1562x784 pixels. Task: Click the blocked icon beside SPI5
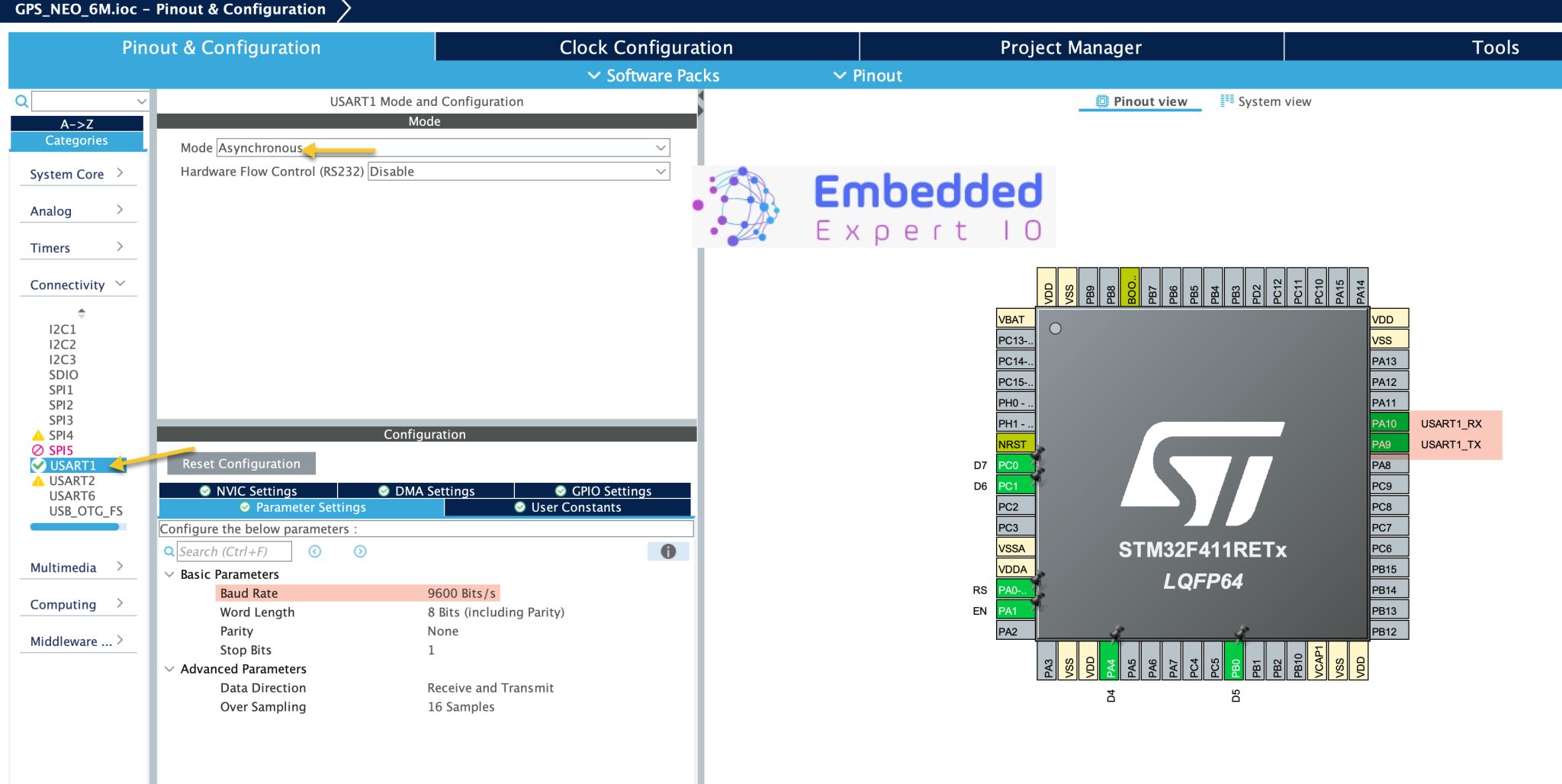click(x=40, y=450)
